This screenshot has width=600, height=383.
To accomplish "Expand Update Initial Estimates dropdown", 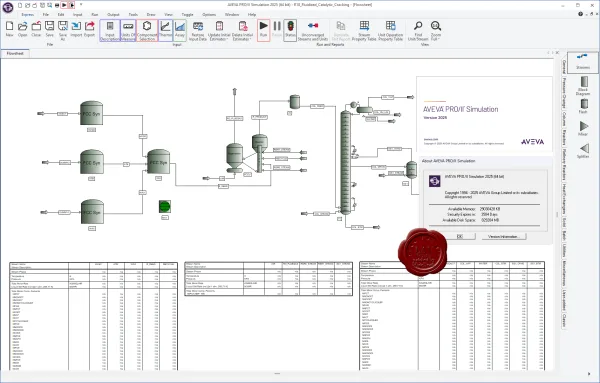I will [219, 31].
